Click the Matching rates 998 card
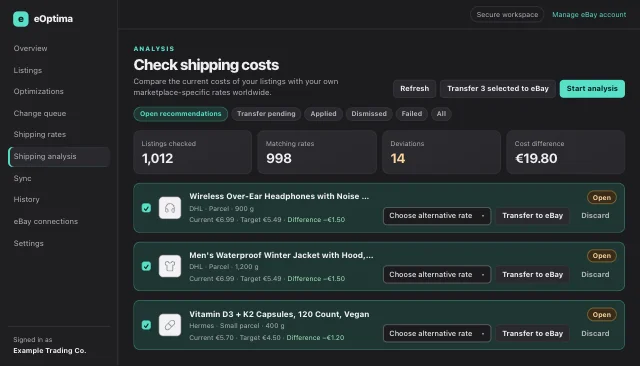The width and height of the screenshot is (640, 366). [x=317, y=152]
